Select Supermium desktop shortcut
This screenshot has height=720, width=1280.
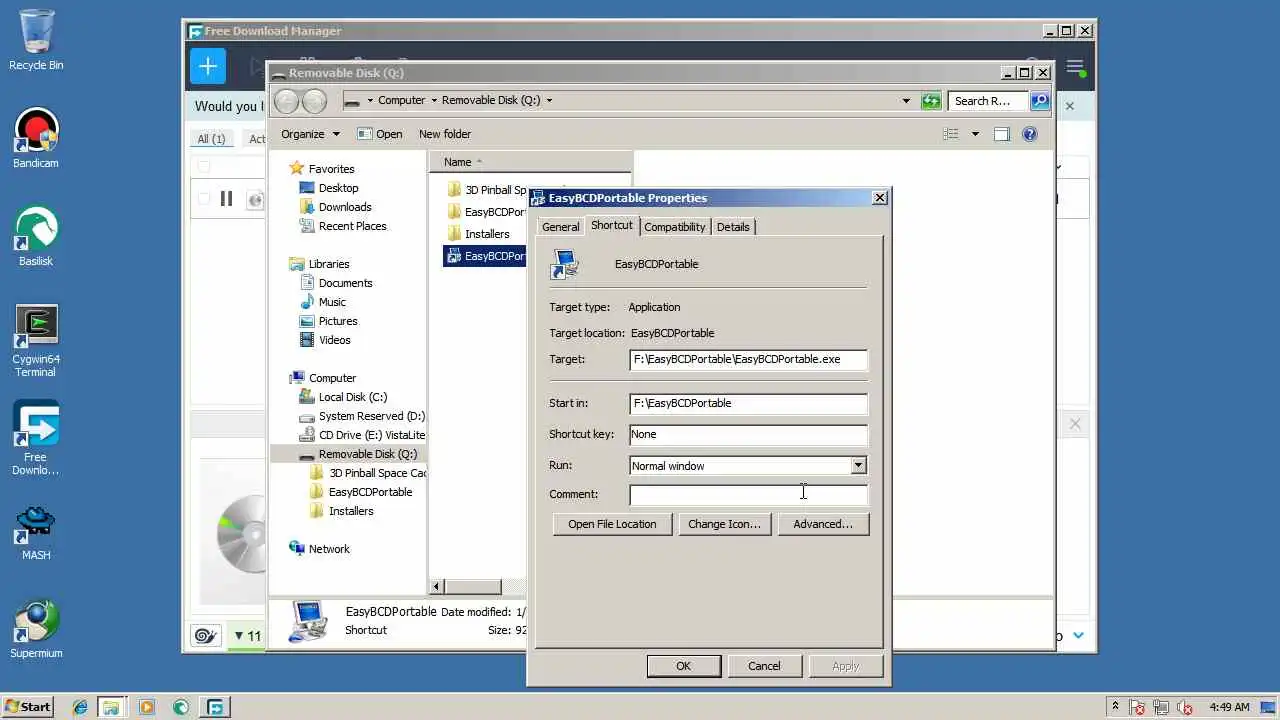click(36, 630)
